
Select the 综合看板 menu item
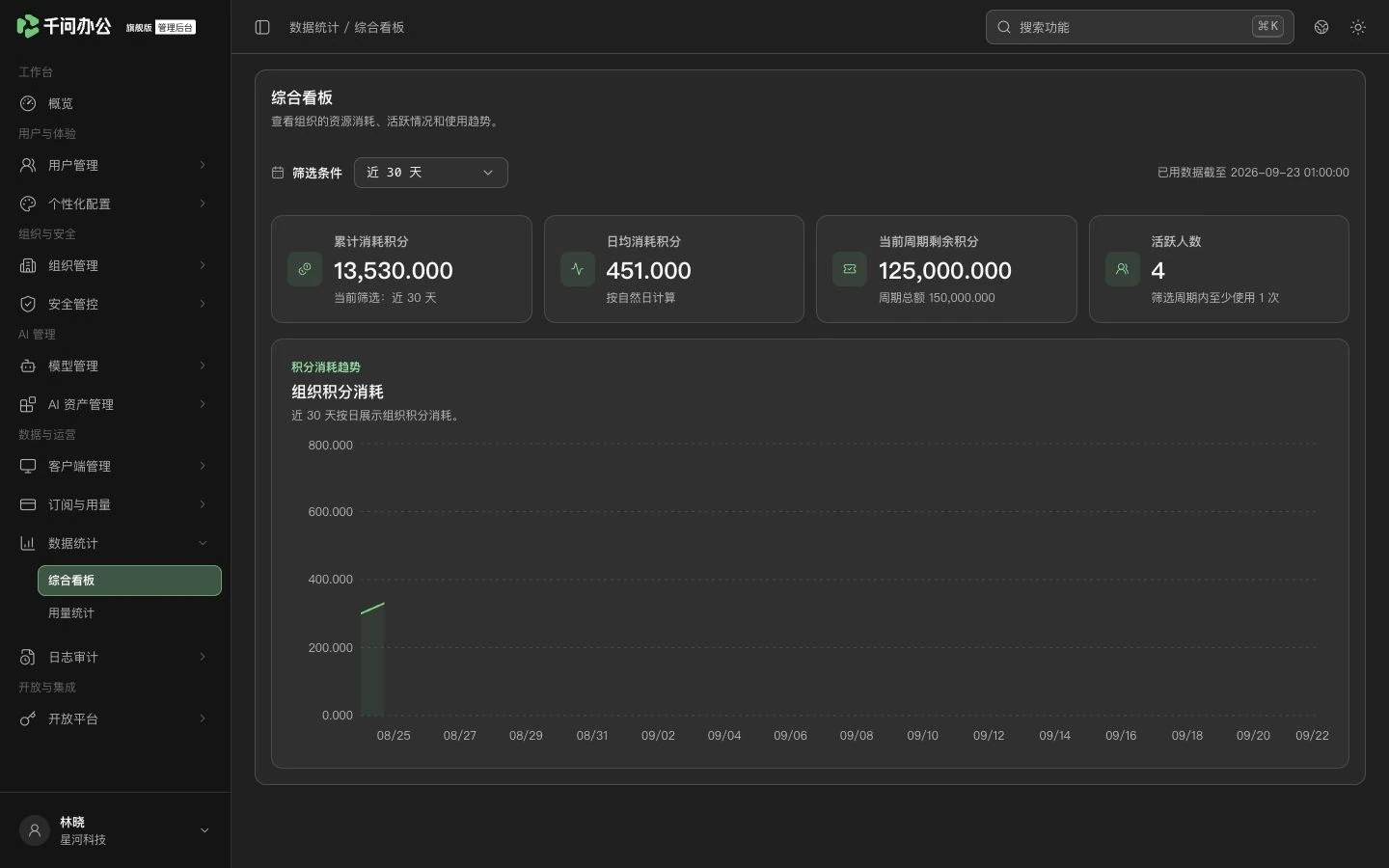pos(129,581)
